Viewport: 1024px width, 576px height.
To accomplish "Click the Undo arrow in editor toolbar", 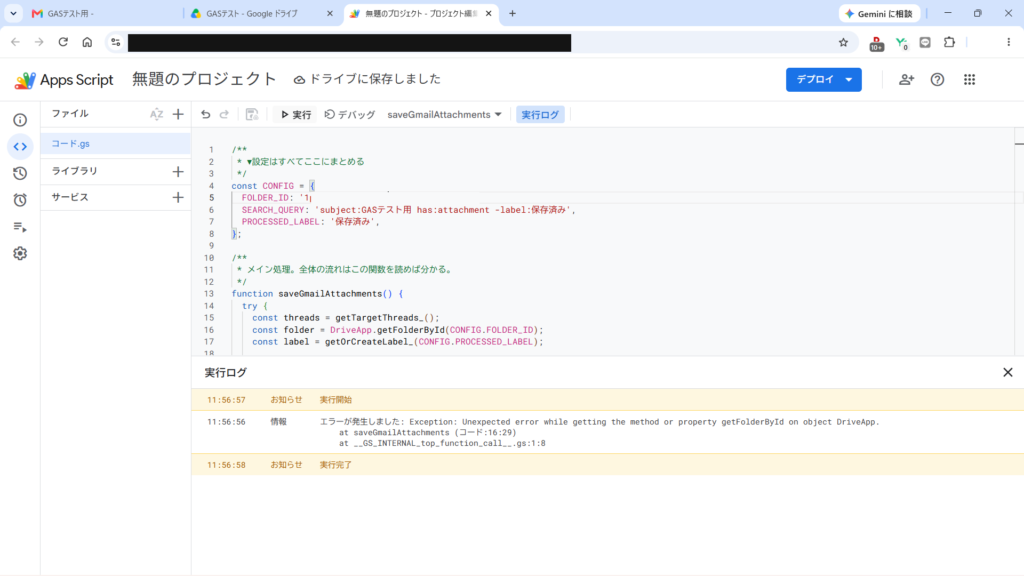I will point(206,114).
